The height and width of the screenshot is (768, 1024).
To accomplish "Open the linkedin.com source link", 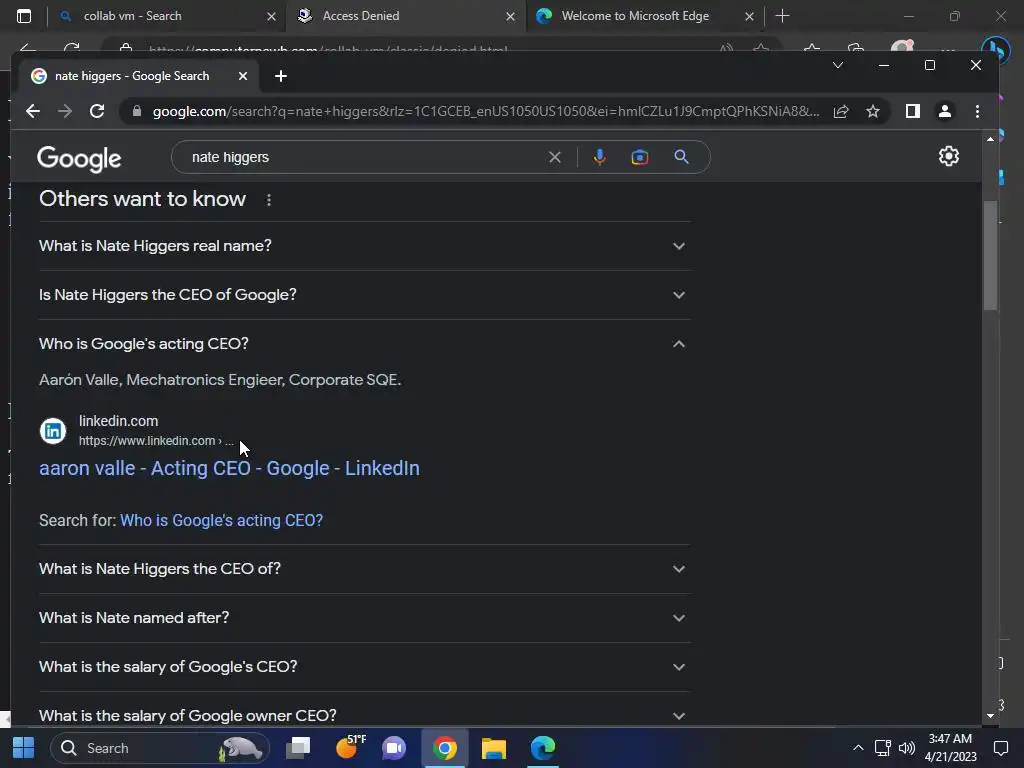I will point(137,431).
